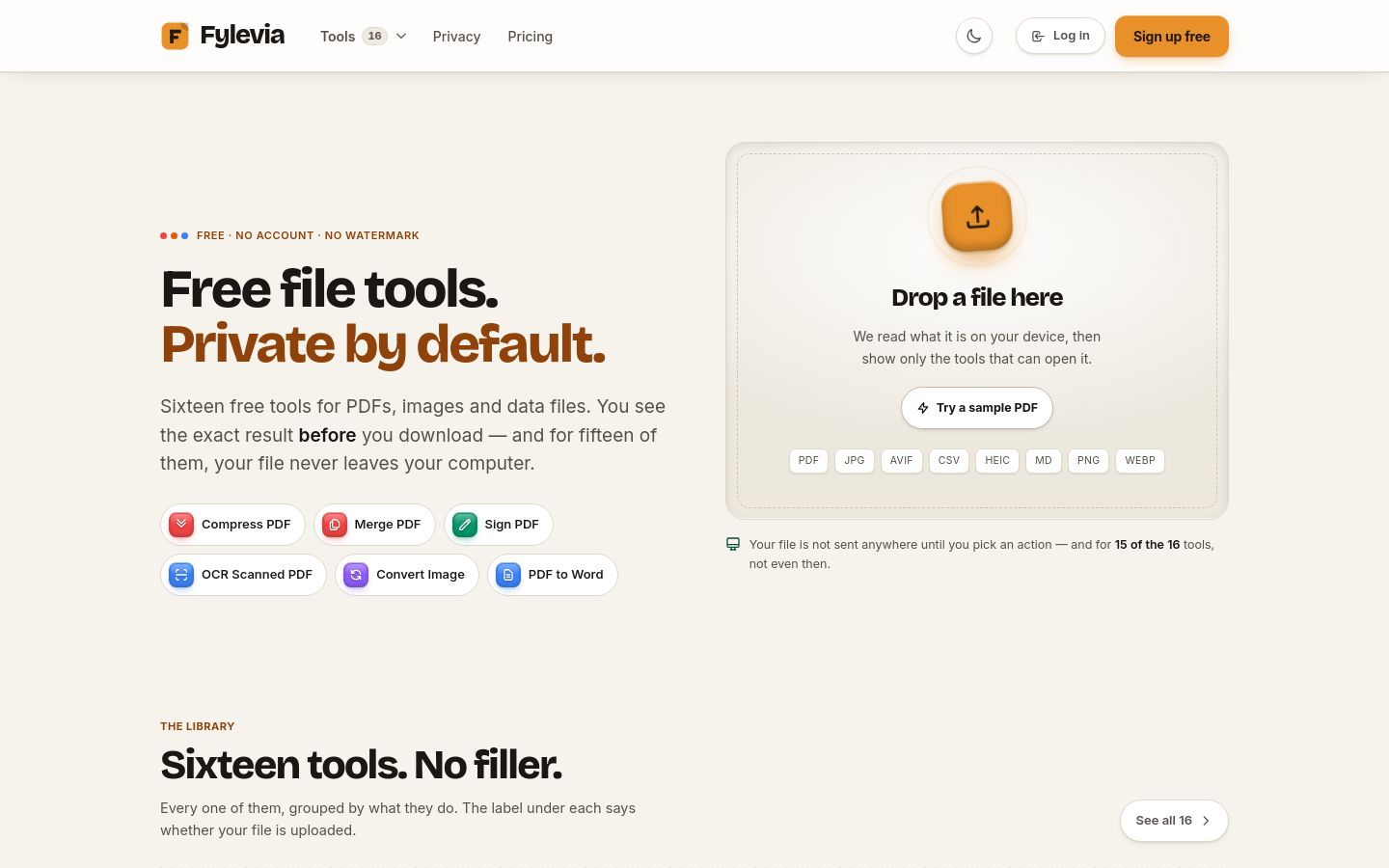Open See all 16 tools
1389x868 pixels.
(x=1174, y=821)
